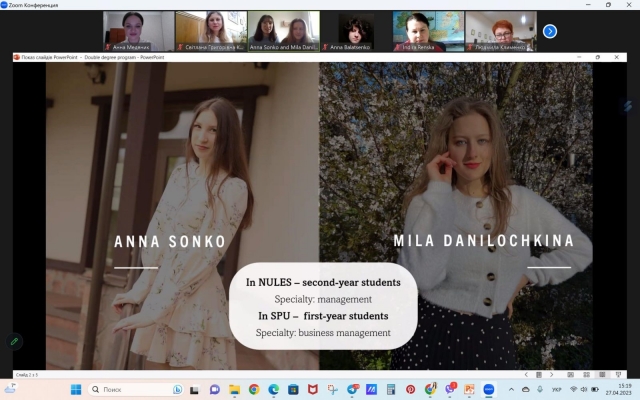
Task: Minimize the Zoom Конференция window
Action: coord(588,5)
